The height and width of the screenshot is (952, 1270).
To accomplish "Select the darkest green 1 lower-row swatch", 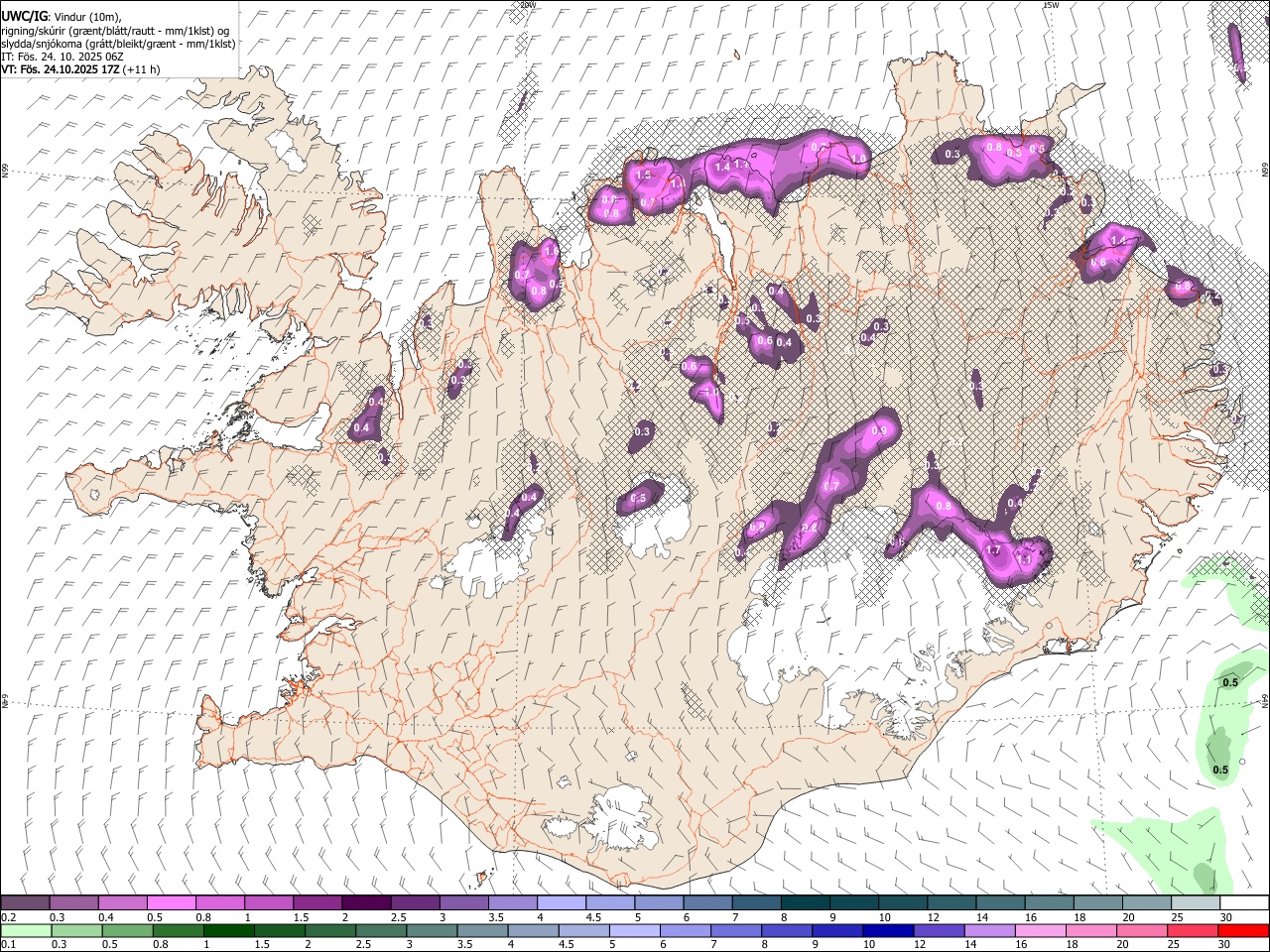I will coord(229,930).
